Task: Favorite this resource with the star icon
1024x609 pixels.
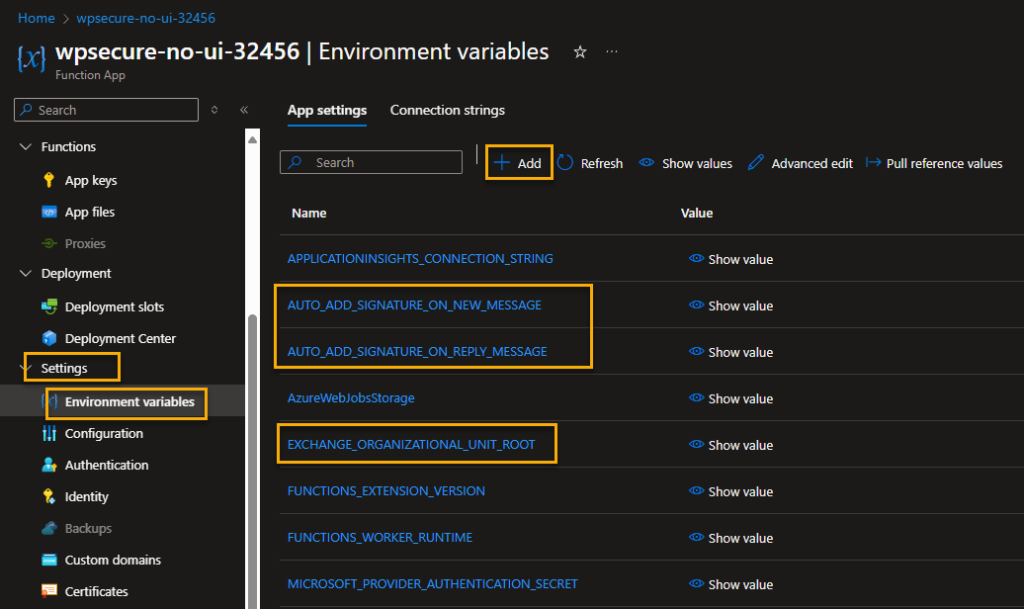Action: tap(580, 52)
